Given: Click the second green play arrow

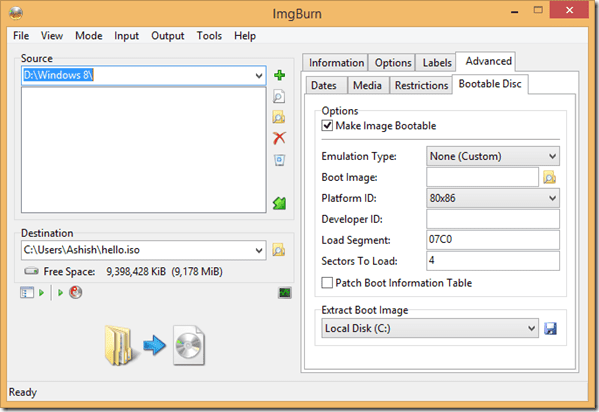Looking at the screenshot, I should (x=60, y=293).
